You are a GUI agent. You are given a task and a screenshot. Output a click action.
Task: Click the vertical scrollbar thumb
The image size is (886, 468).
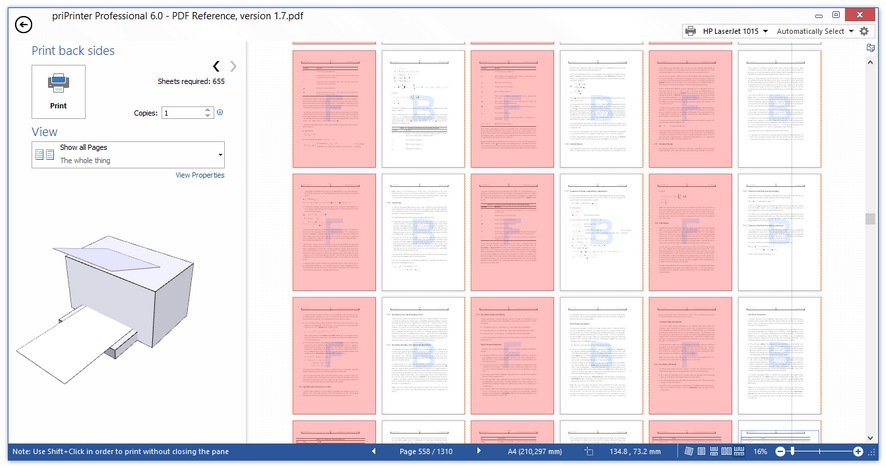click(870, 218)
